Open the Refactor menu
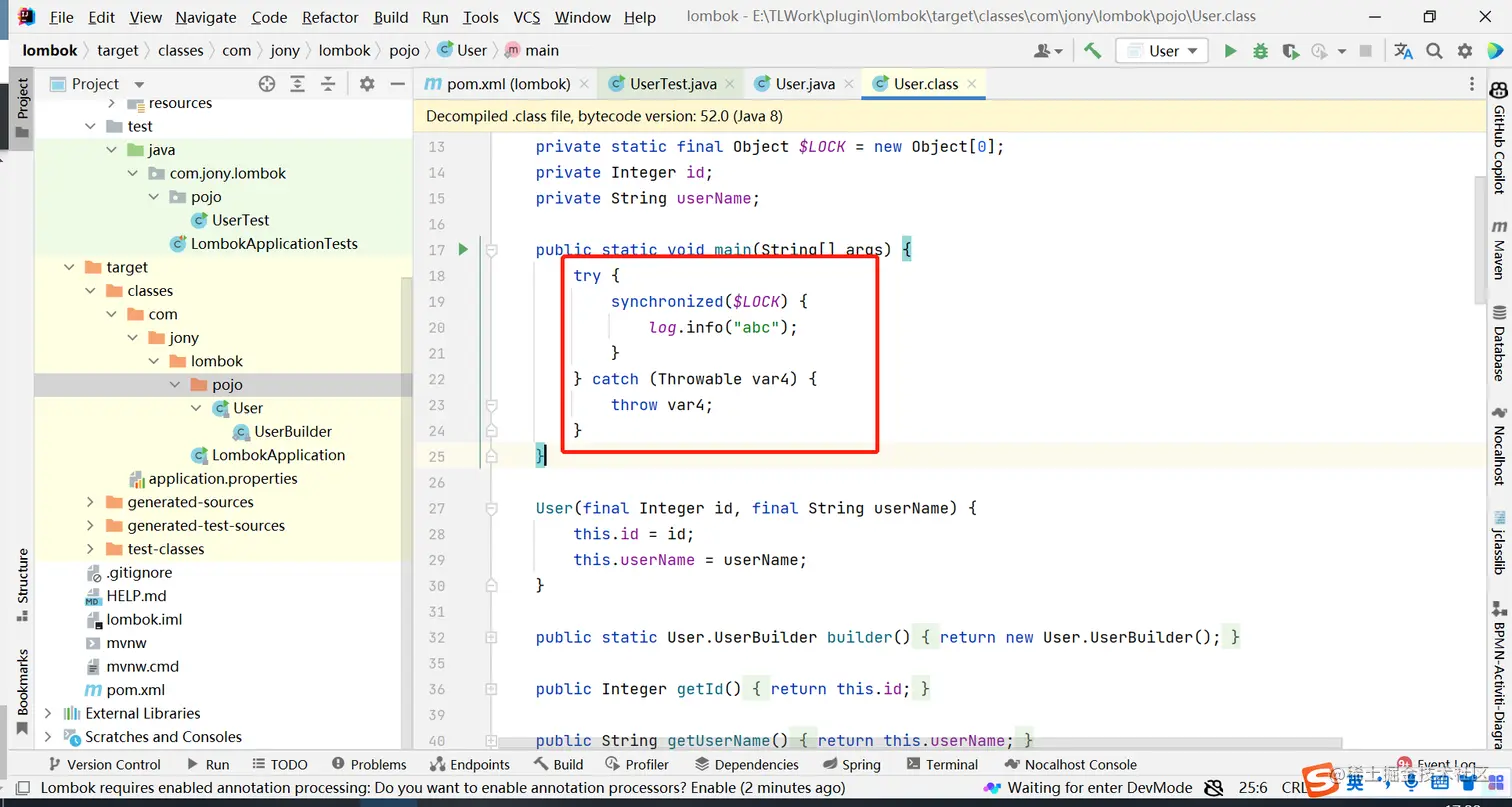Viewport: 1512px width, 807px height. pos(330,17)
